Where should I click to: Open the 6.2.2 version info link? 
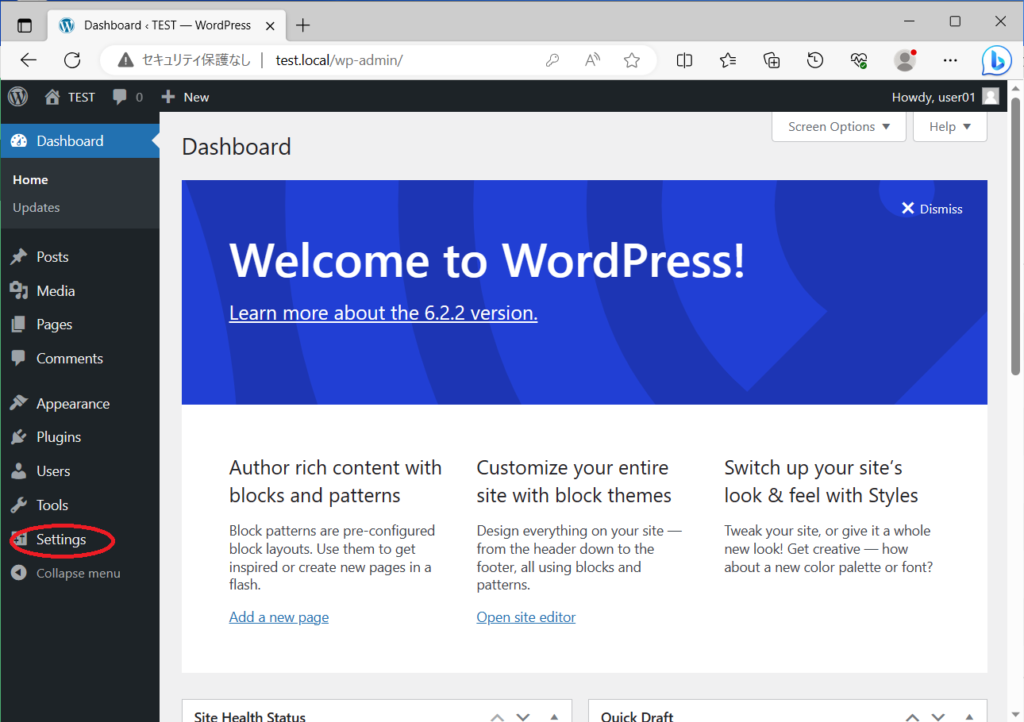pyautogui.click(x=383, y=313)
